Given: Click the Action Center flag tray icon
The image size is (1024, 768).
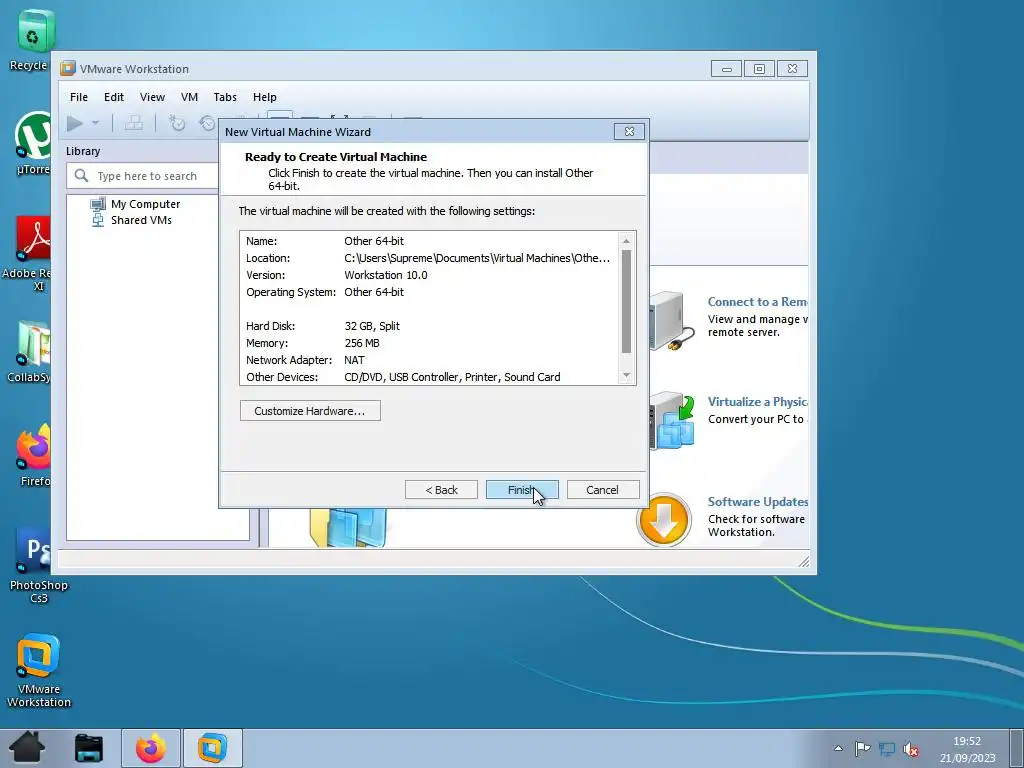Looking at the screenshot, I should [862, 748].
